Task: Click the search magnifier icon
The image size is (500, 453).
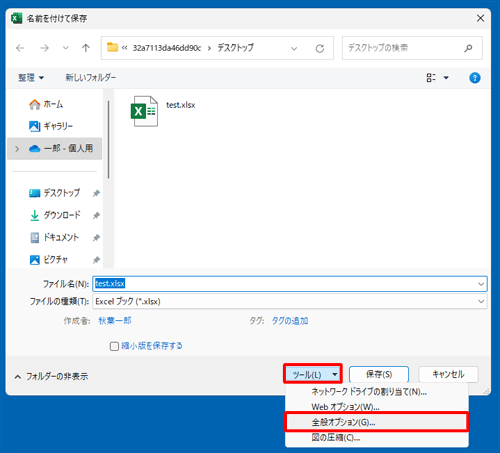Action: click(x=468, y=48)
